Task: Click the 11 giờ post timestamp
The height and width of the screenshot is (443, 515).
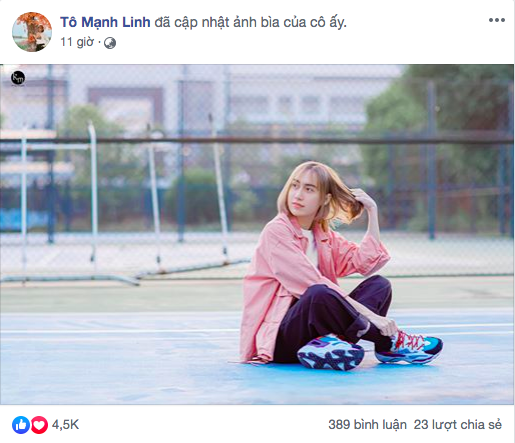Action: (x=77, y=42)
